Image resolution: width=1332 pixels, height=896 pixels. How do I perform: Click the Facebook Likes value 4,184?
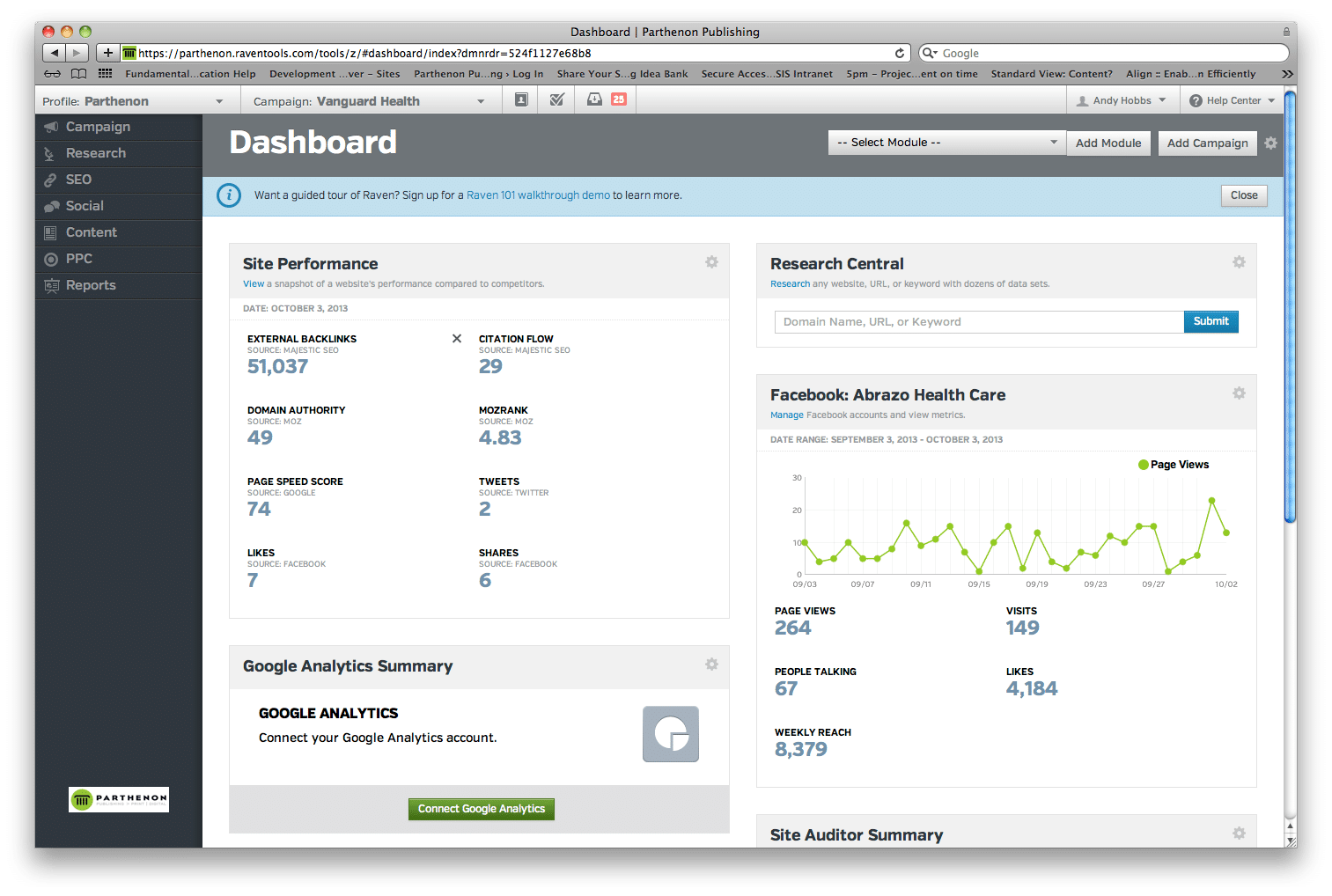coord(1032,688)
